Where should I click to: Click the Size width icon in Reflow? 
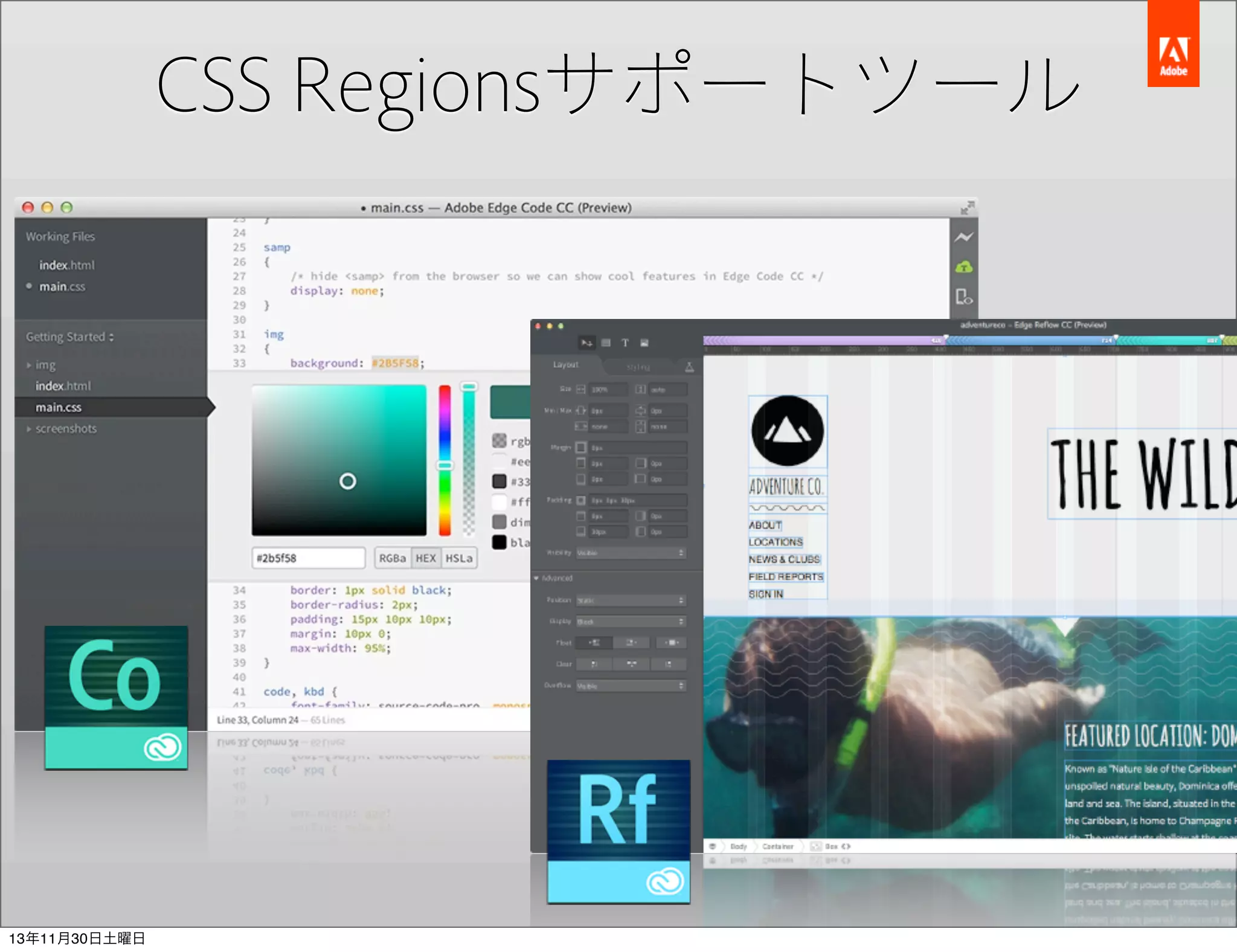click(580, 389)
